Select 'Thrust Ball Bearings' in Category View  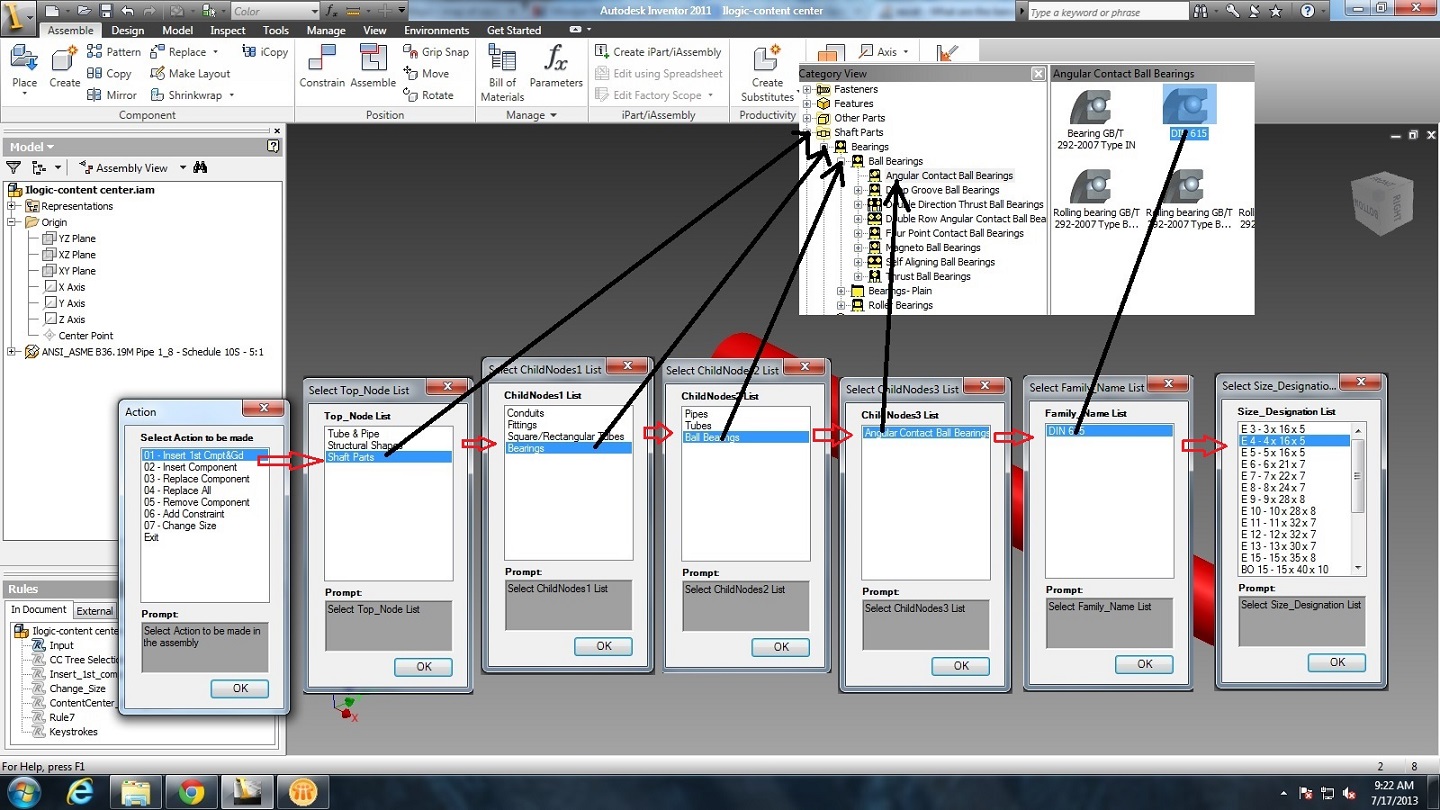[x=928, y=276]
